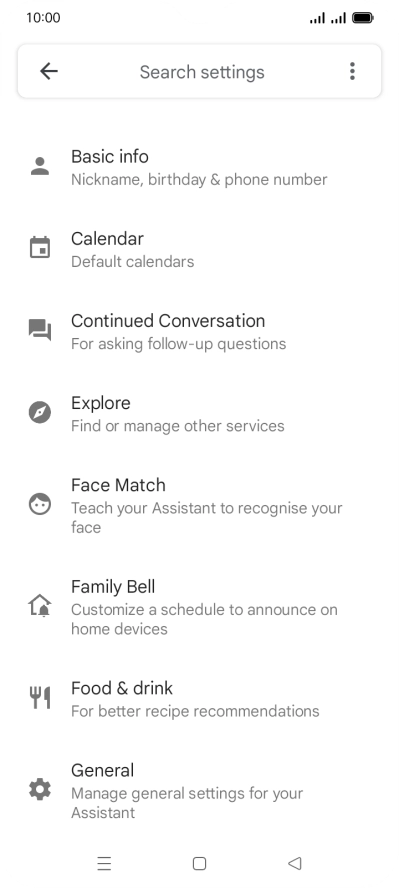This screenshot has width=399, height=888.
Task: Tap the Android home navigation button
Action: coord(199,863)
